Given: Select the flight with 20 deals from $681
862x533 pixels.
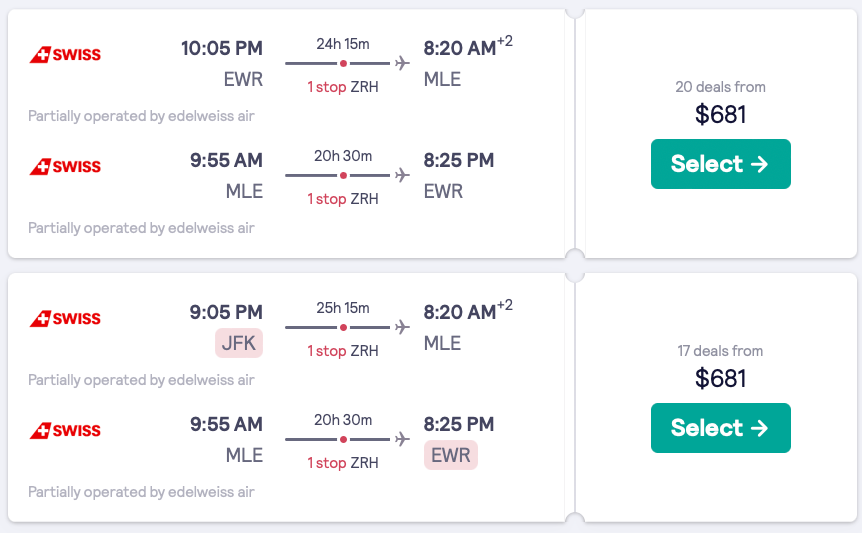Looking at the screenshot, I should tap(720, 164).
